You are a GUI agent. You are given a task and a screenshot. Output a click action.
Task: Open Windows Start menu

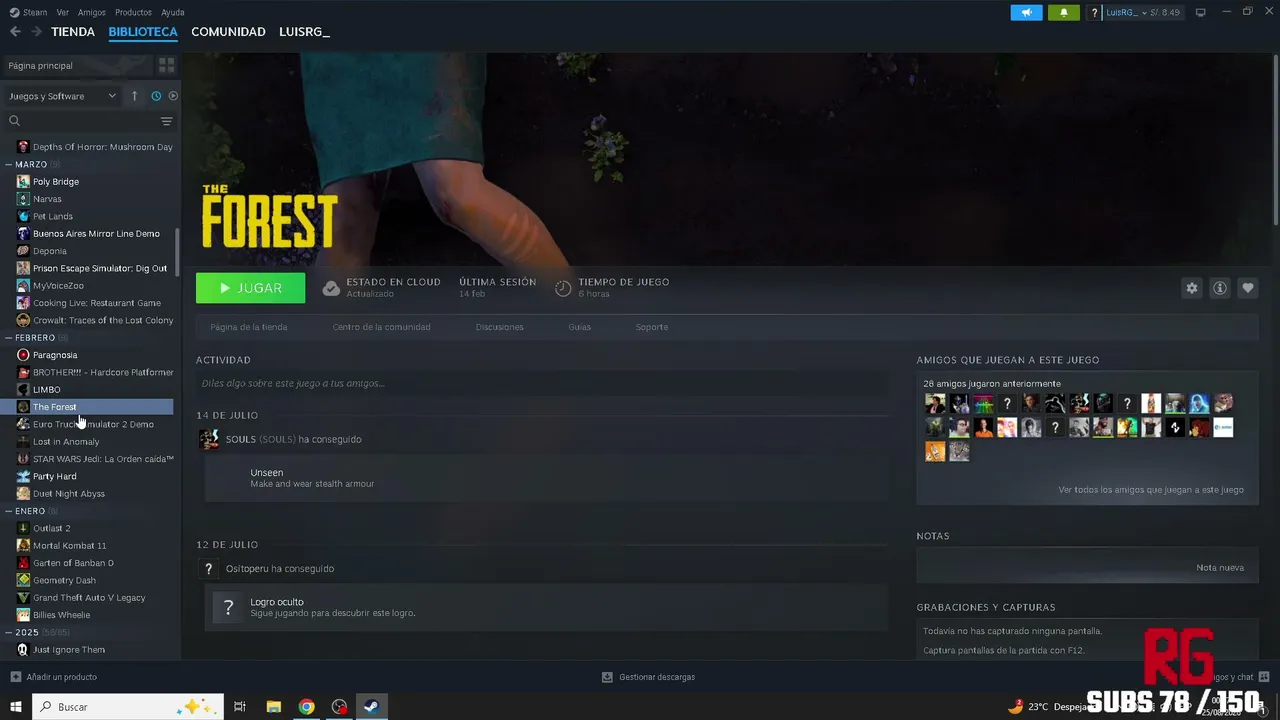(15, 706)
